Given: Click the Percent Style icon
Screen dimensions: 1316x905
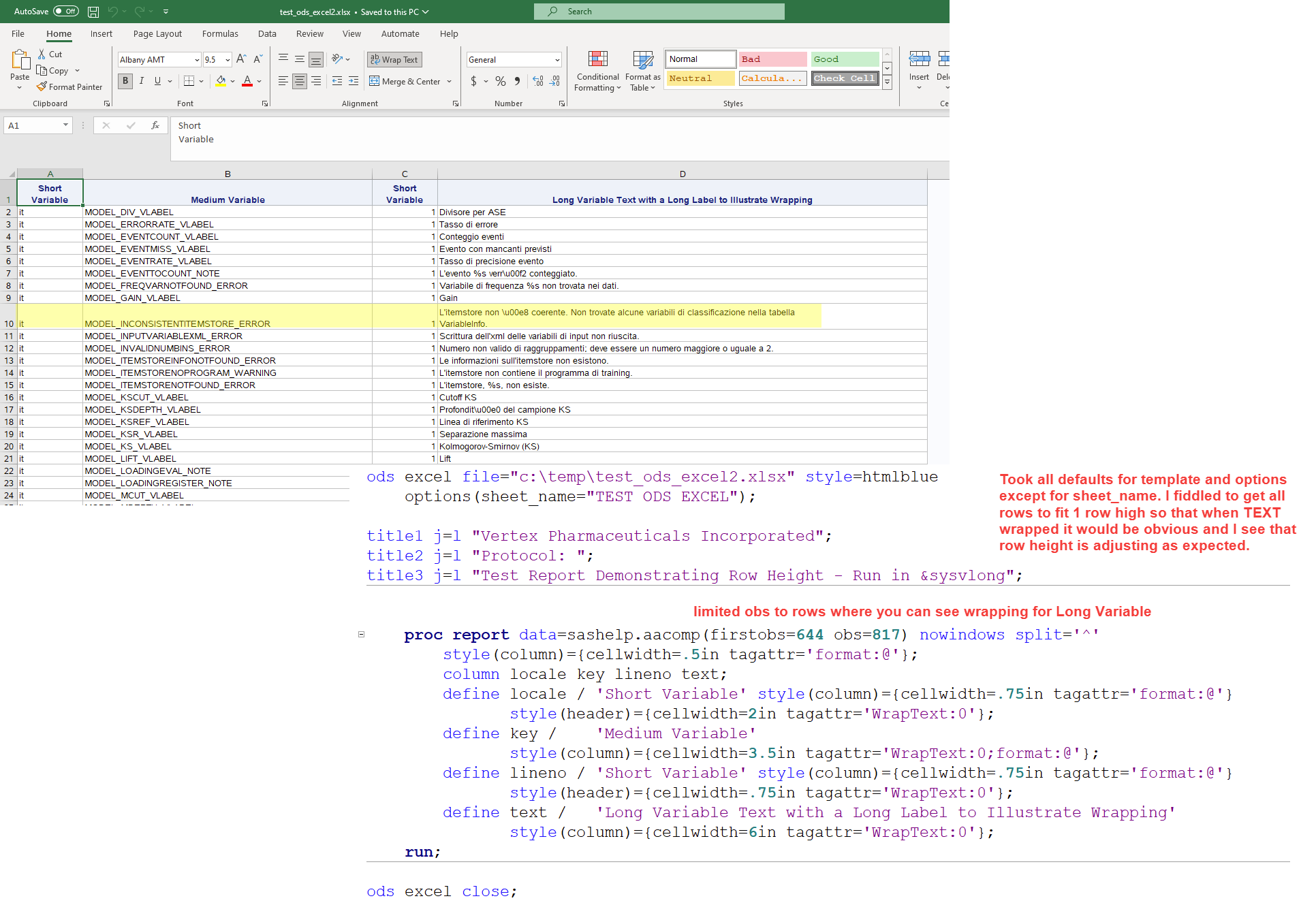Looking at the screenshot, I should pos(501,81).
